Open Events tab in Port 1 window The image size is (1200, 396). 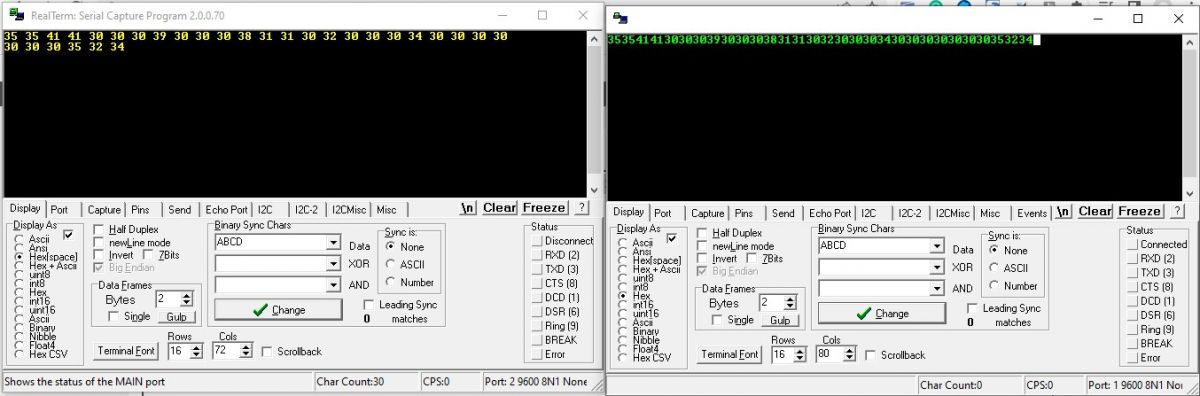(1032, 212)
